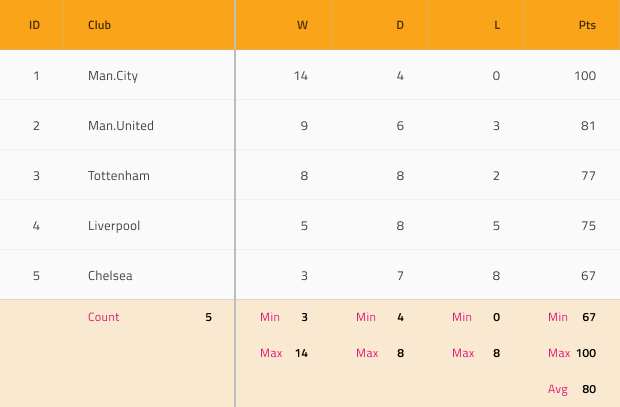Select the Man.City club cell
This screenshot has height=407, width=620.
[x=149, y=75]
